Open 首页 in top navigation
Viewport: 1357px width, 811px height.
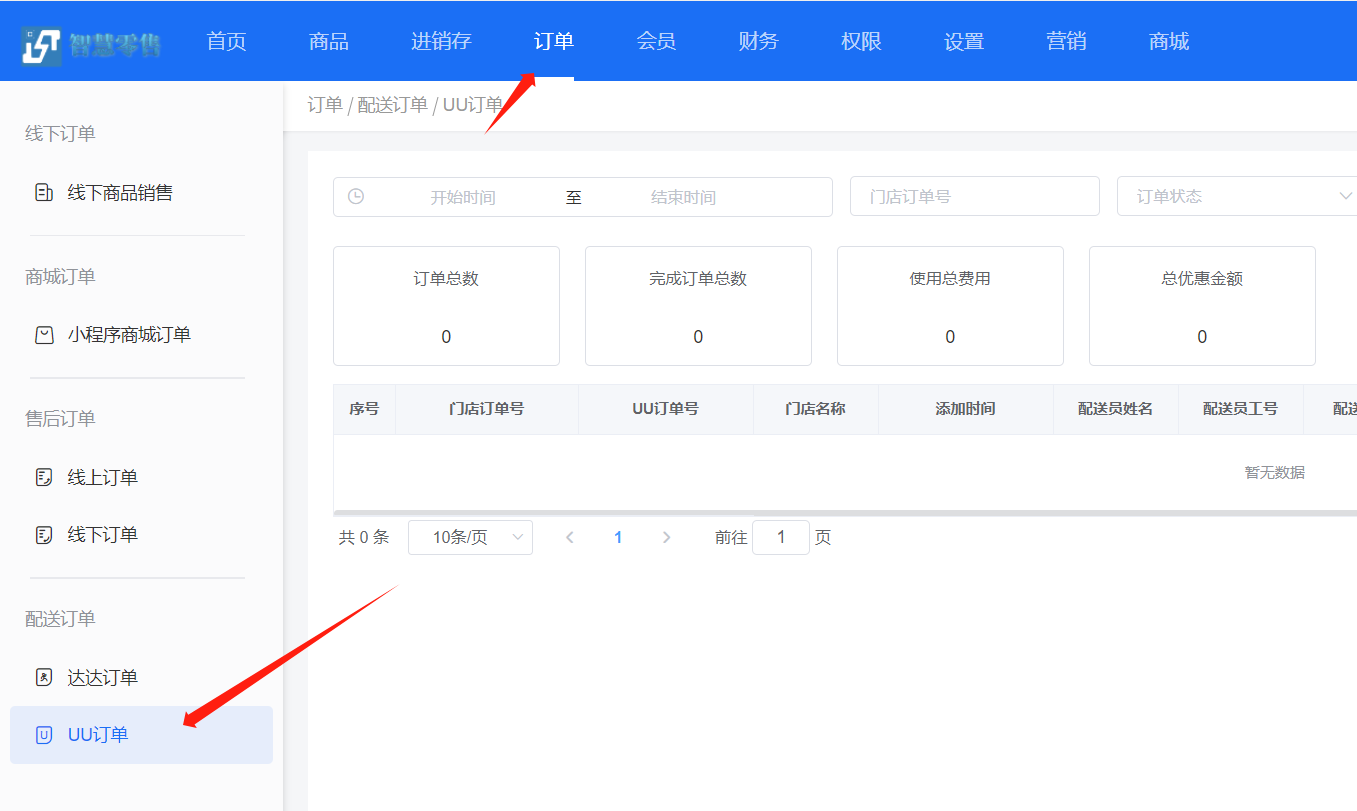coord(226,41)
